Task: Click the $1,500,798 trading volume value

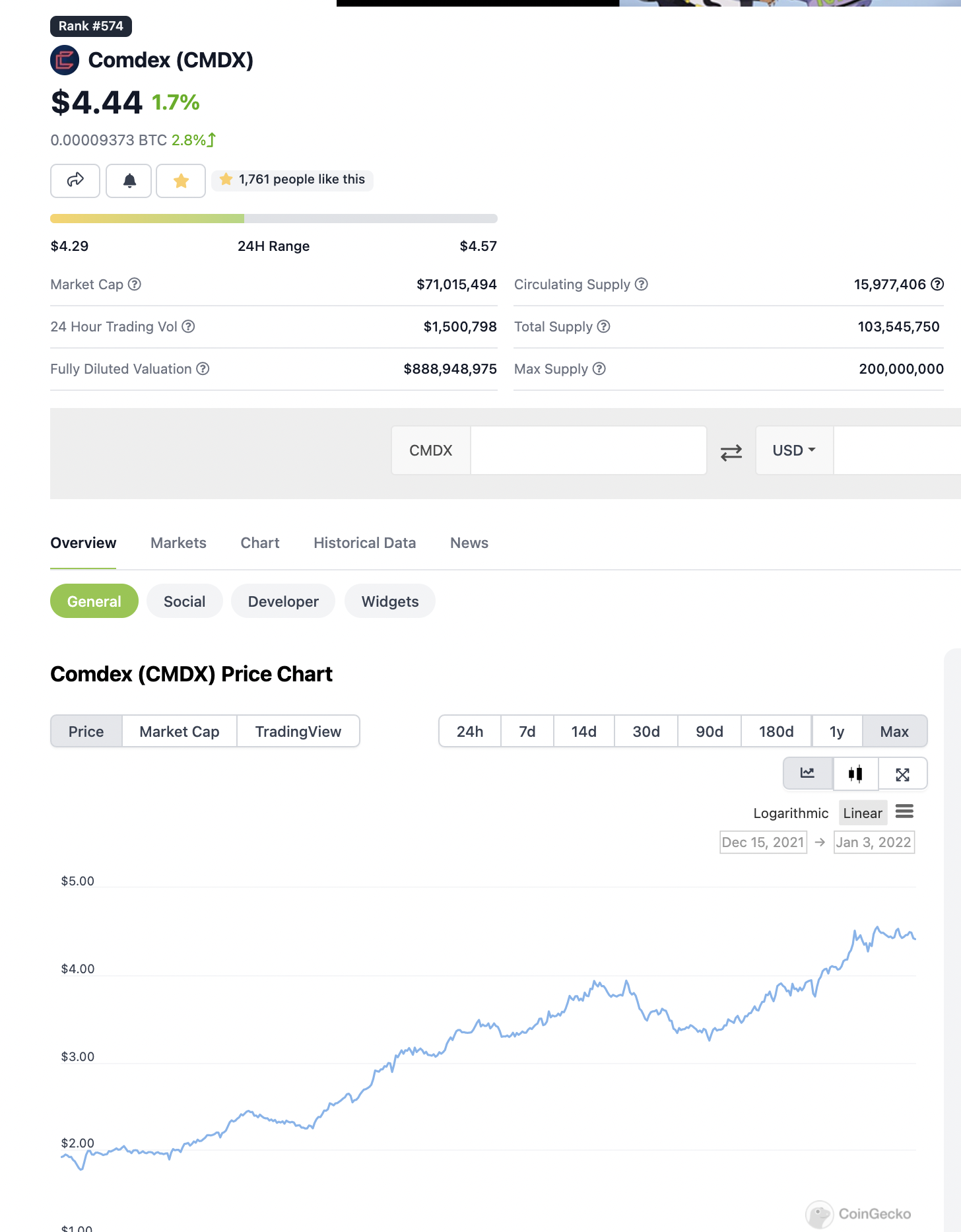Action: pos(460,327)
